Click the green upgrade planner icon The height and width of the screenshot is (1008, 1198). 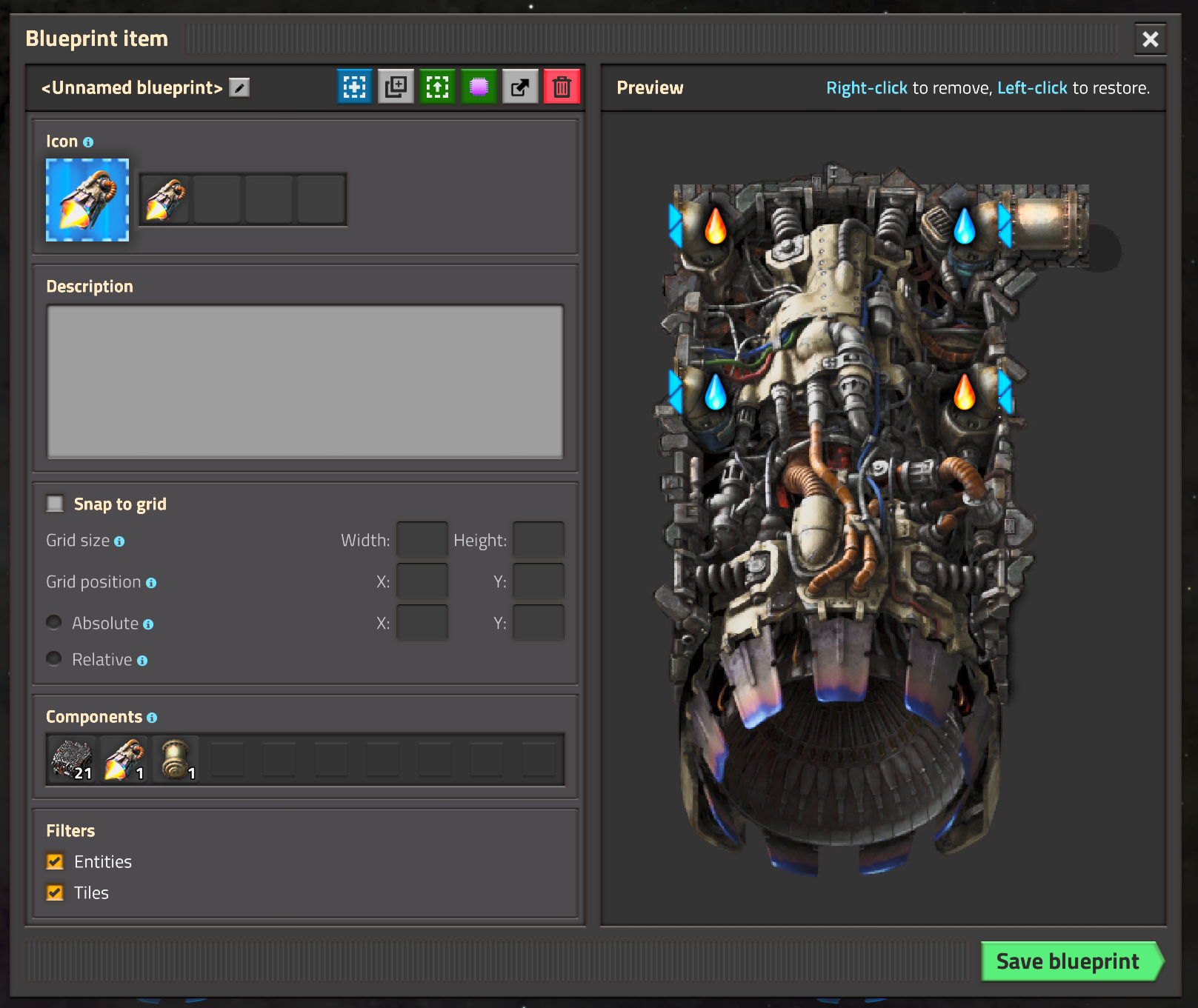437,87
